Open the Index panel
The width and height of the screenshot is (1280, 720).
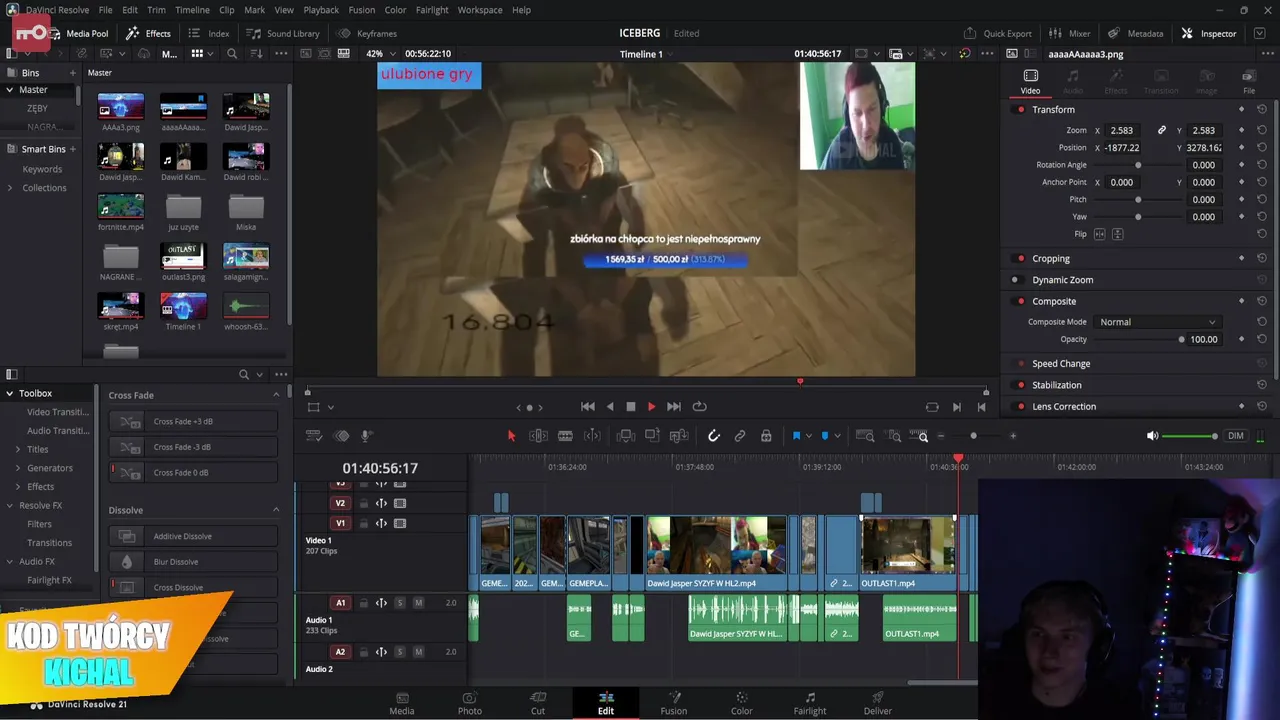(209, 33)
